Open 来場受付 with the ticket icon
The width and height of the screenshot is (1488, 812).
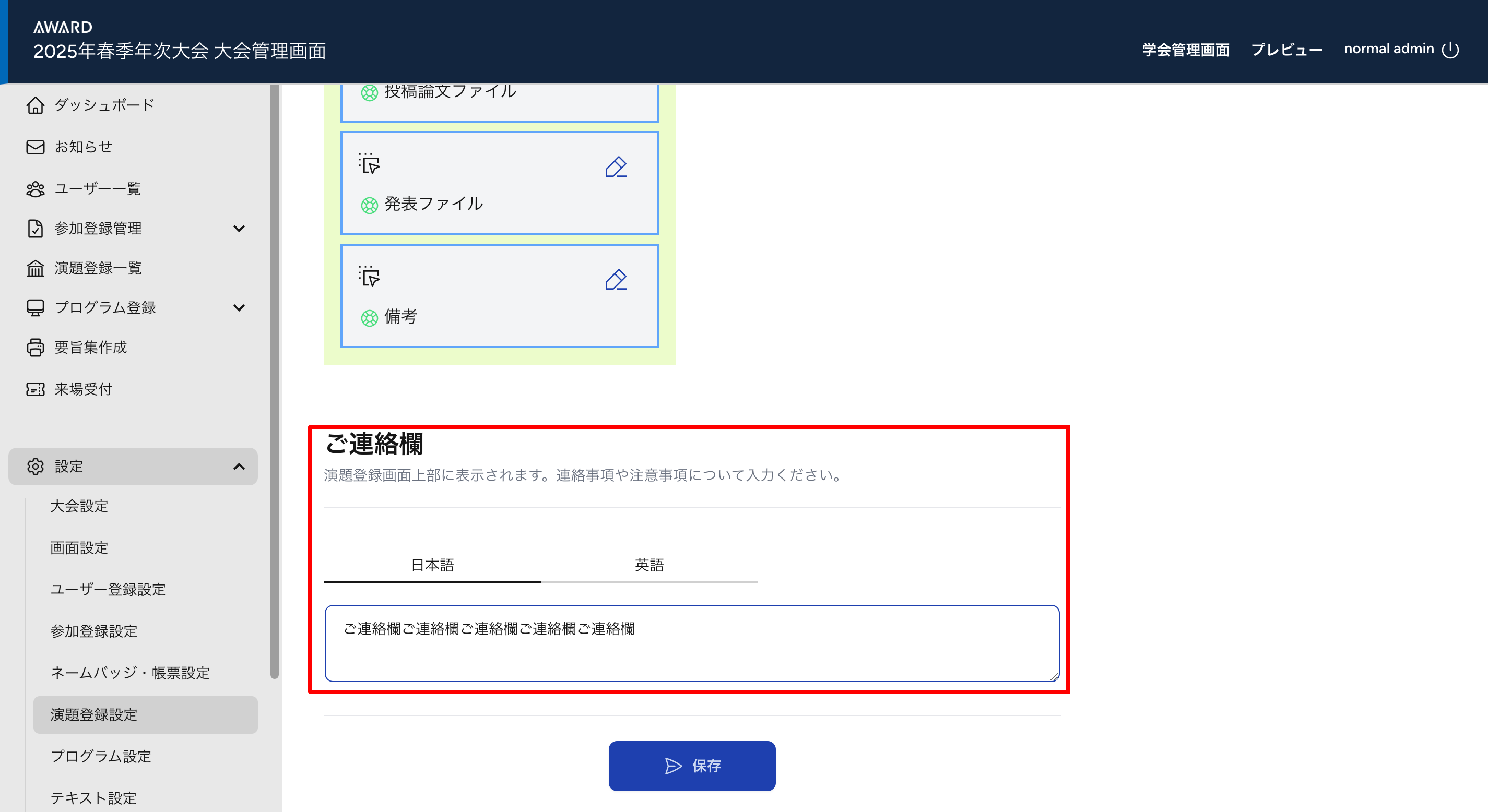35,389
